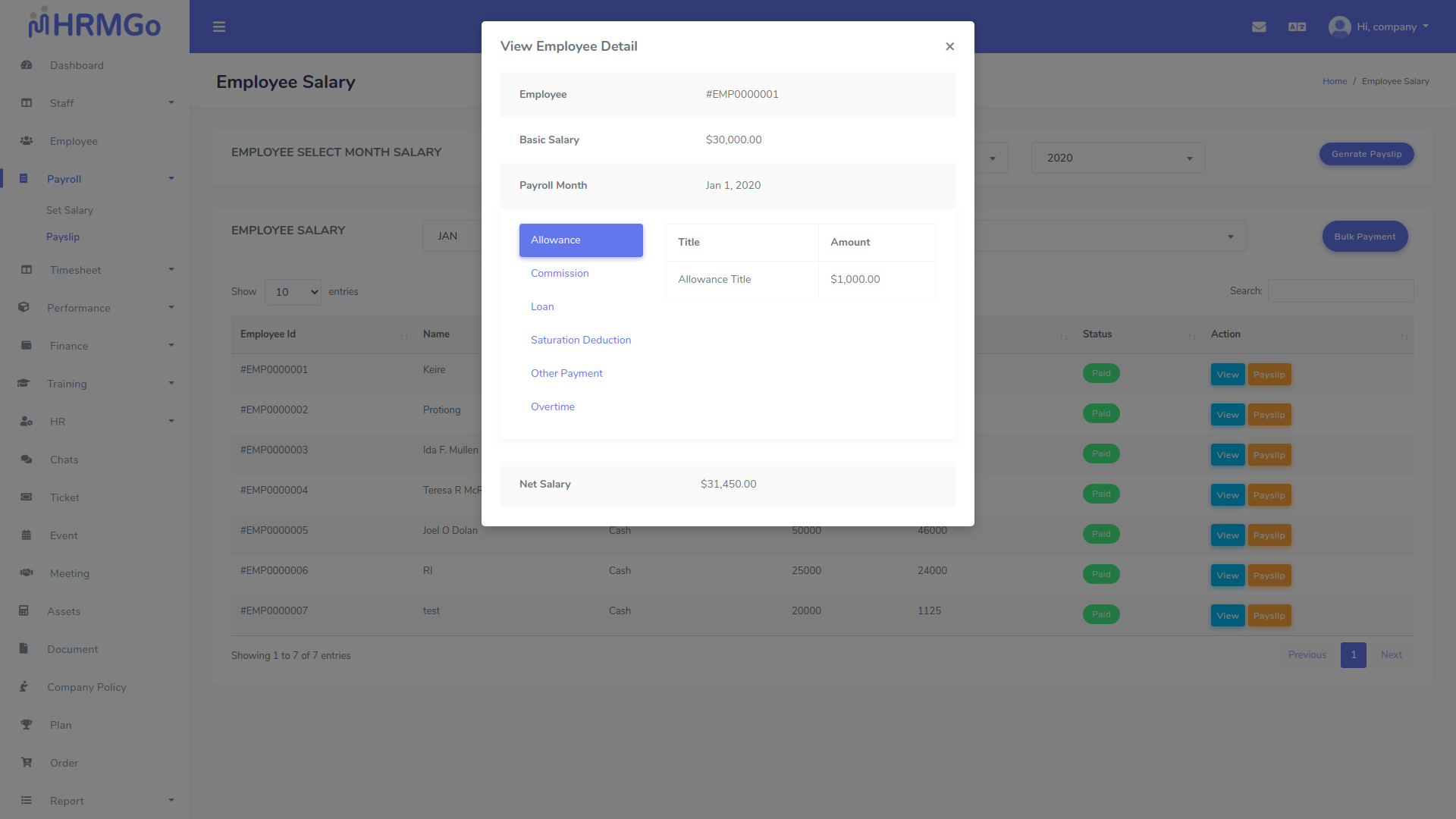The image size is (1456, 819).
Task: Click Paid status badge for #EMP0000004
Action: click(x=1101, y=494)
